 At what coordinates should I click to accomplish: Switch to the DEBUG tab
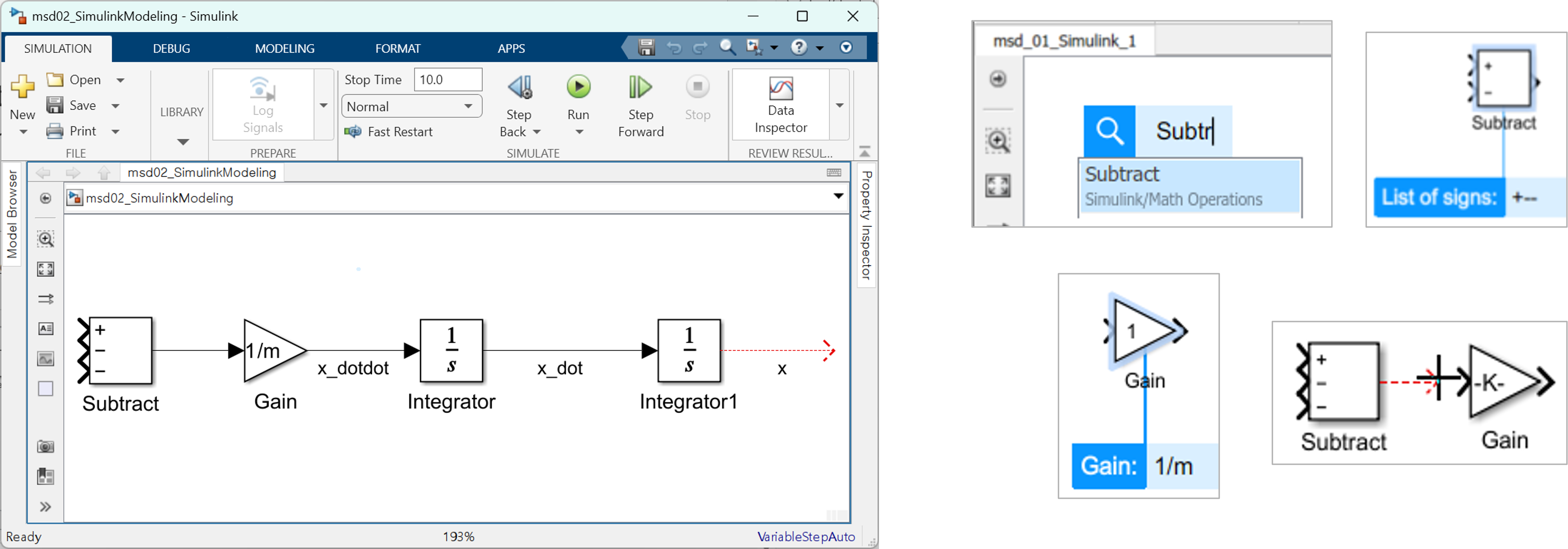point(171,49)
